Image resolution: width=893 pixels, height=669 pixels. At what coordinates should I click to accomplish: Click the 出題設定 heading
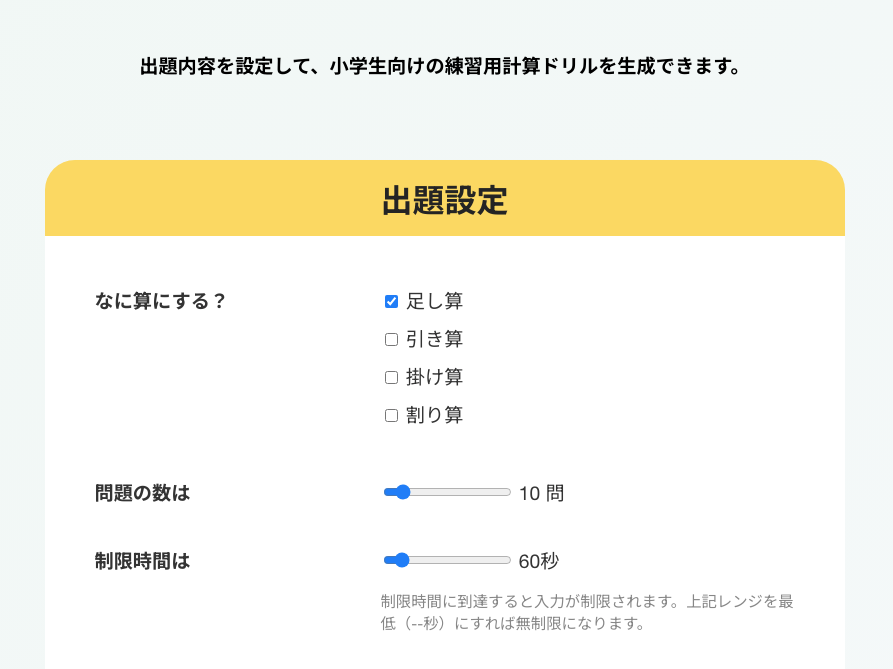[445, 200]
